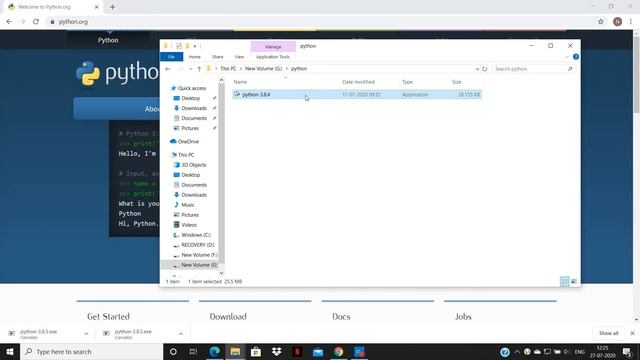Open New Volume (F:) drive

199,255
